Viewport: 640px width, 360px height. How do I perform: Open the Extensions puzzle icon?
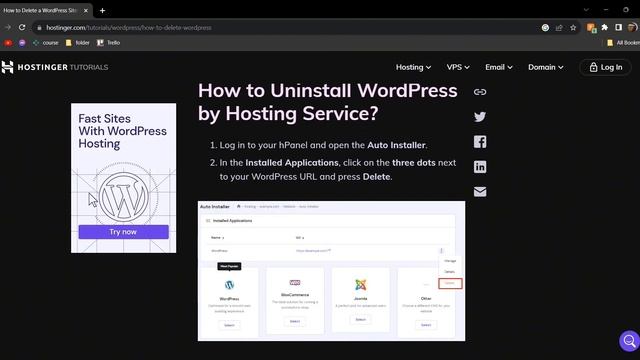pyautogui.click(x=604, y=27)
